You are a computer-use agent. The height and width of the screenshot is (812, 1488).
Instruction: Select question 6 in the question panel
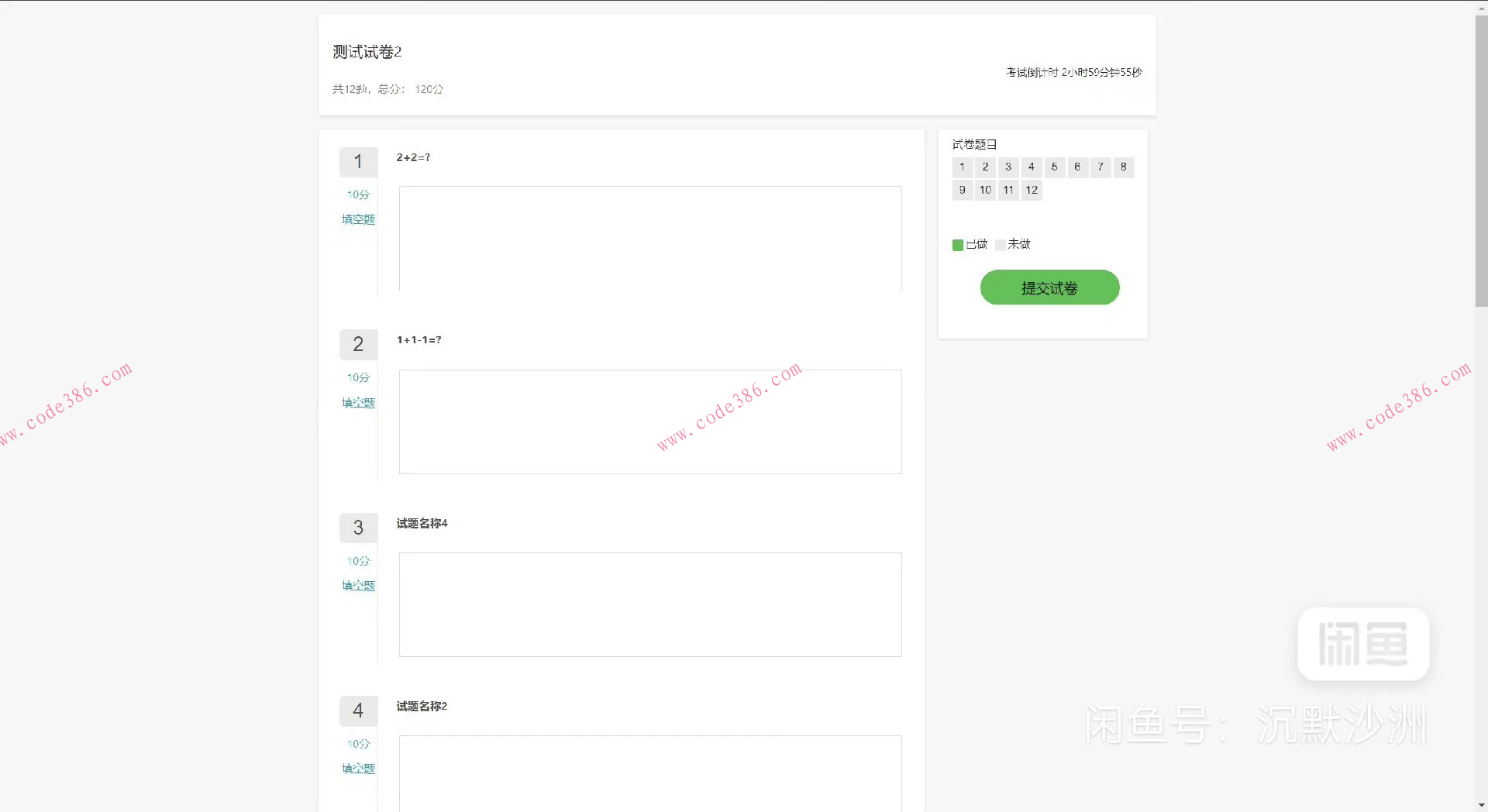(1077, 167)
